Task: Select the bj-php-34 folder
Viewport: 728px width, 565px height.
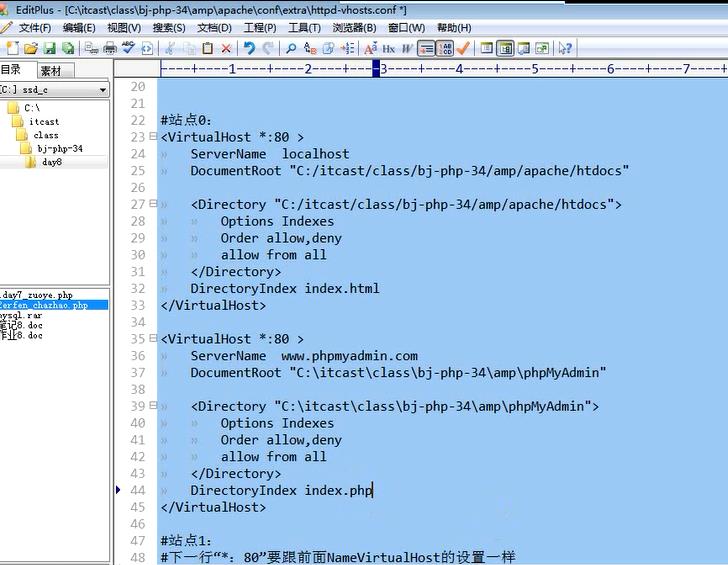Action: coord(60,149)
